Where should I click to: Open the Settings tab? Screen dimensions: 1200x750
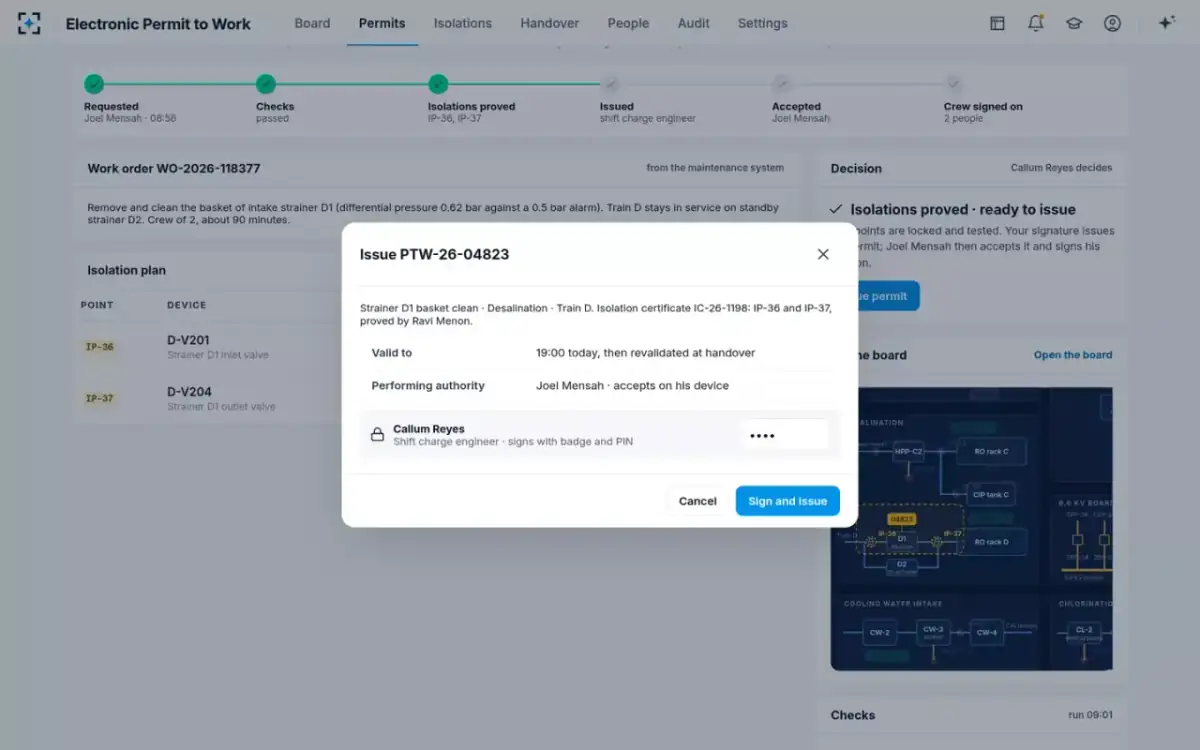point(762,23)
